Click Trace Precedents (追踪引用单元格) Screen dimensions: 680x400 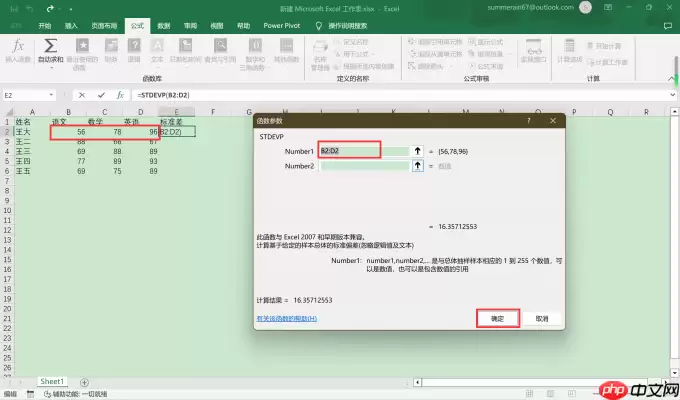click(435, 42)
